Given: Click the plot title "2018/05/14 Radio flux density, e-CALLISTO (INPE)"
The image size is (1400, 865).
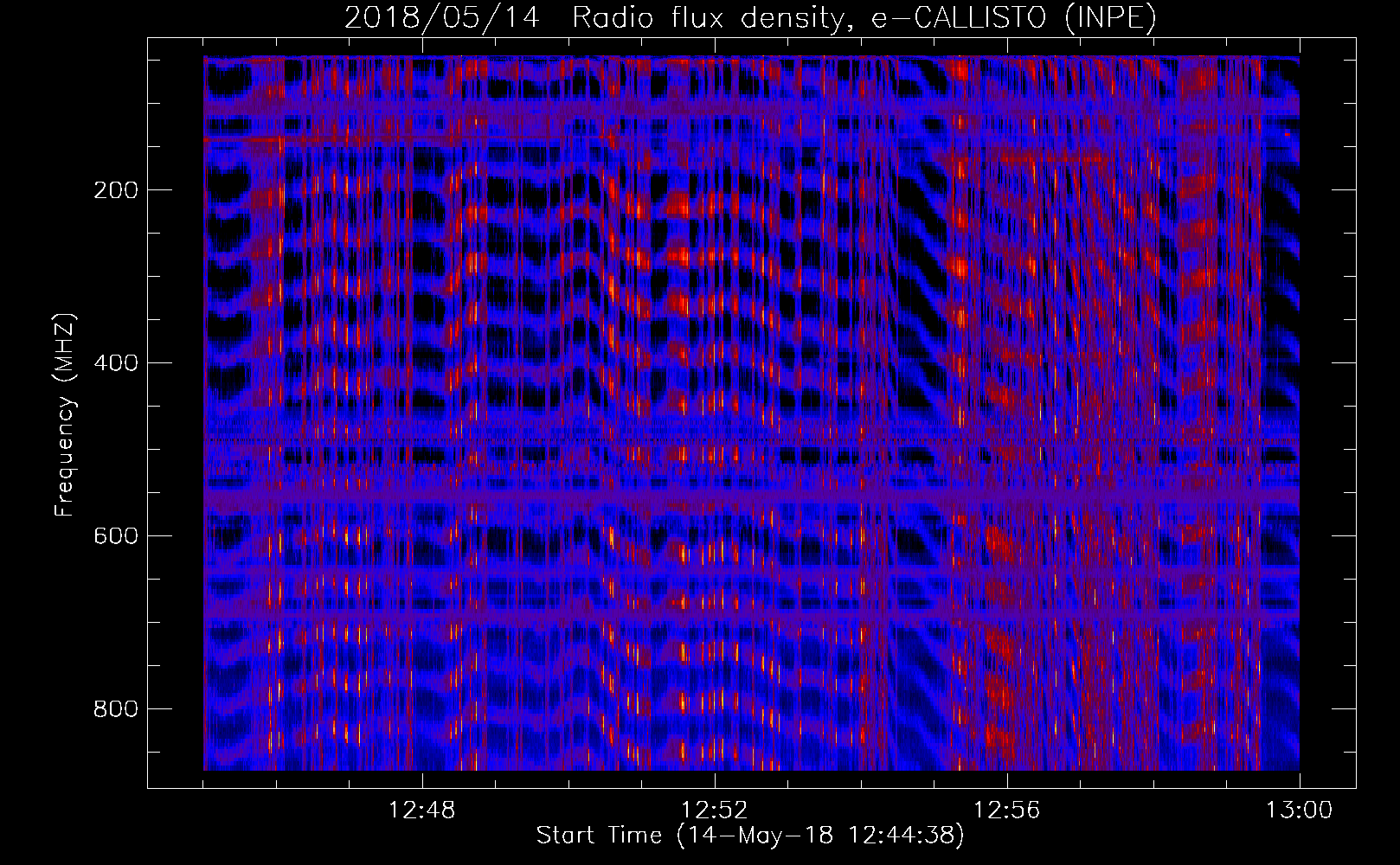Looking at the screenshot, I should pyautogui.click(x=750, y=18).
